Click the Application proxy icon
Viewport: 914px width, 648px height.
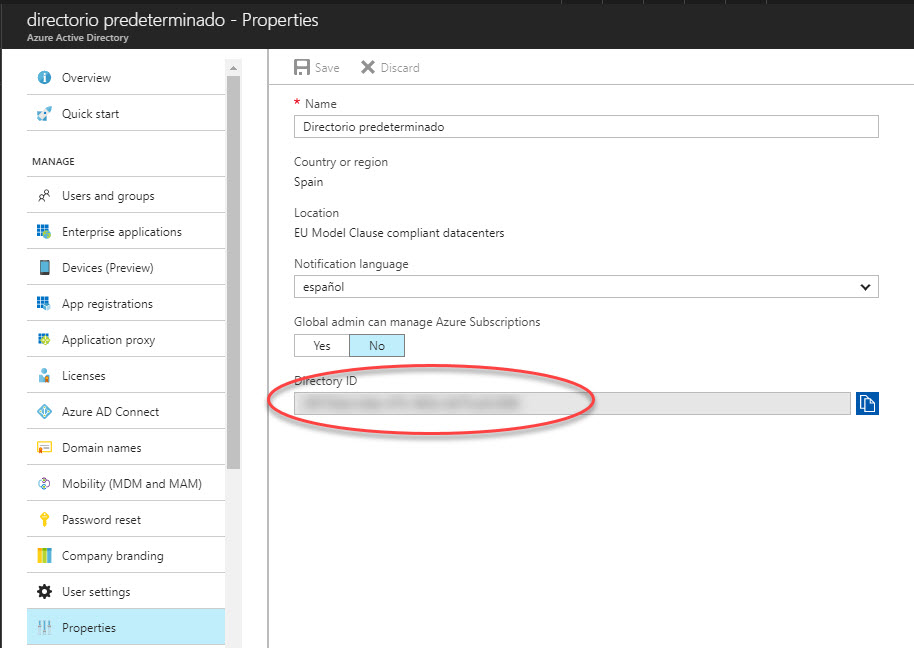[44, 339]
